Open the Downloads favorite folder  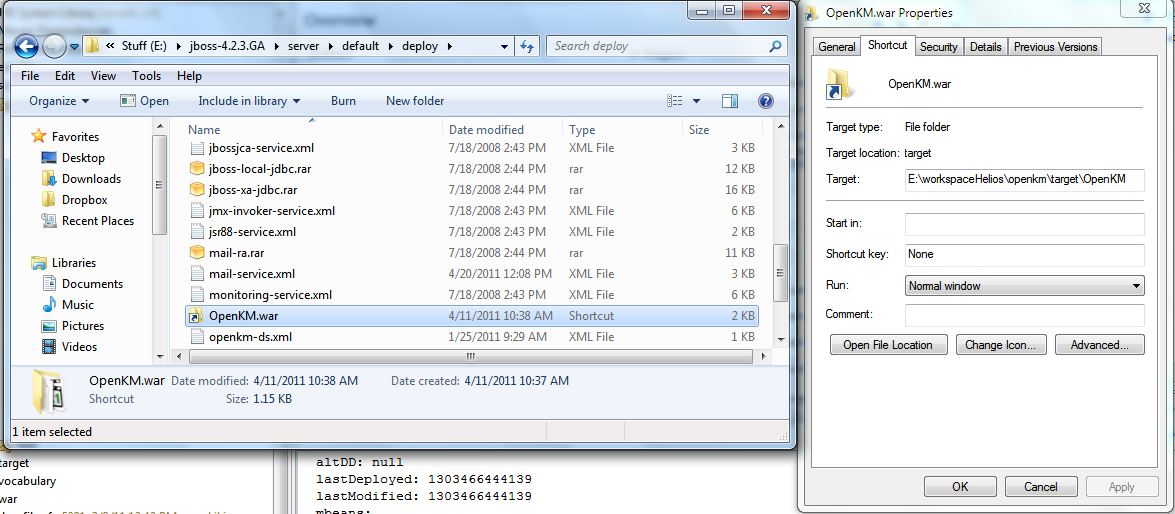91,179
